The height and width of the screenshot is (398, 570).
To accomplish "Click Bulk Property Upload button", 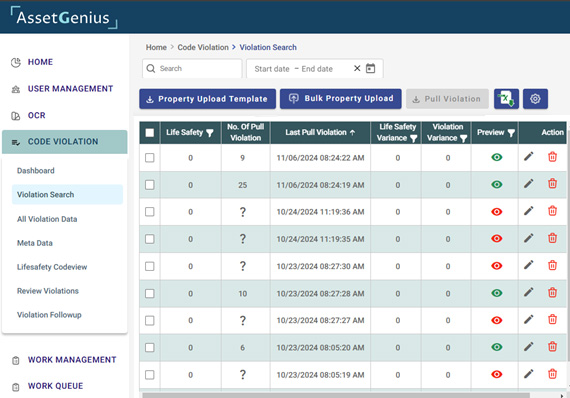I will pyautogui.click(x=341, y=99).
